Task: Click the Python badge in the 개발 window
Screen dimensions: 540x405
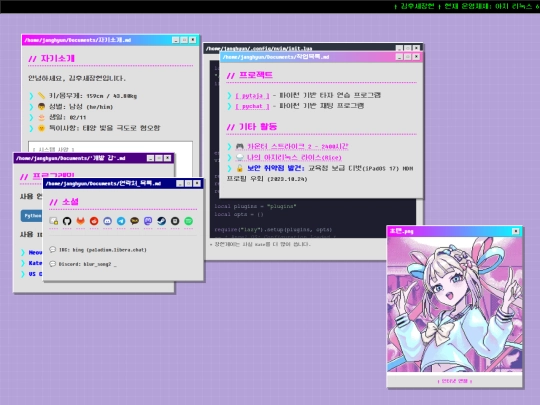Action: tap(32, 216)
